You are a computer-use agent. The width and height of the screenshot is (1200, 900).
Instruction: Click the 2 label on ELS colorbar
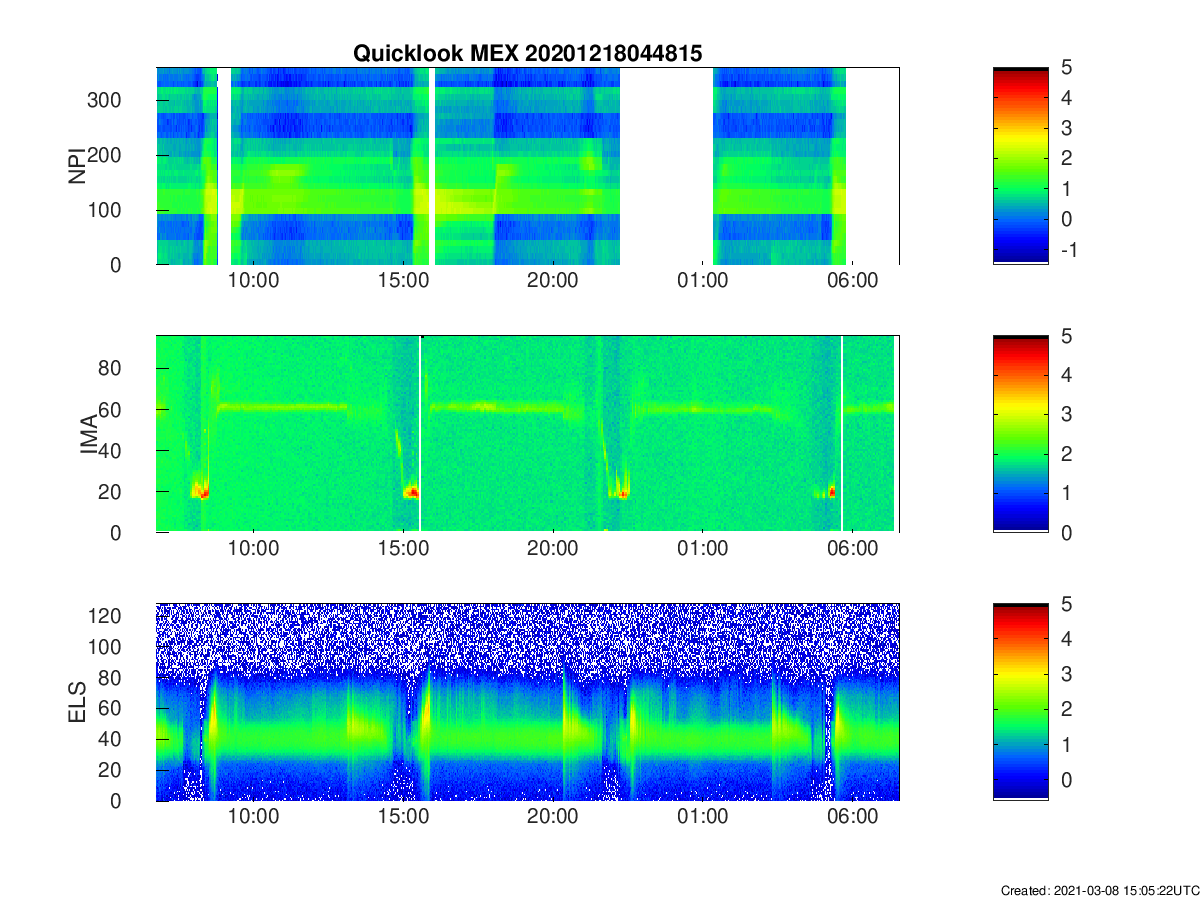(x=1065, y=710)
